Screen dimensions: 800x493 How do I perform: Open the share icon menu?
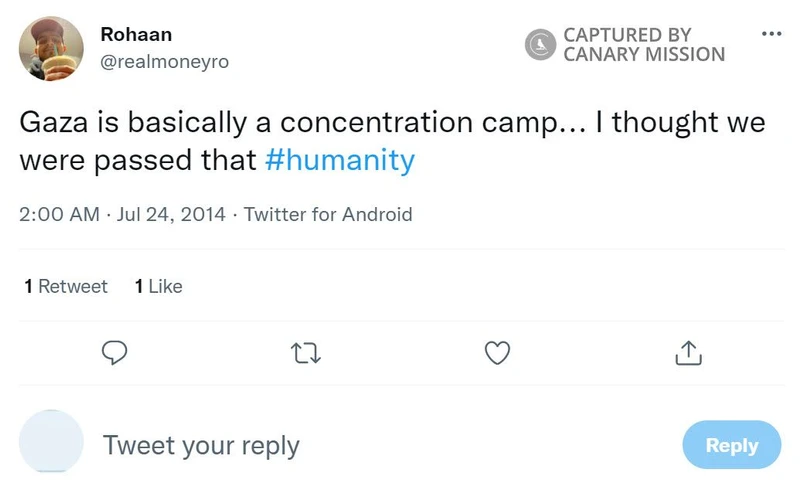(687, 352)
